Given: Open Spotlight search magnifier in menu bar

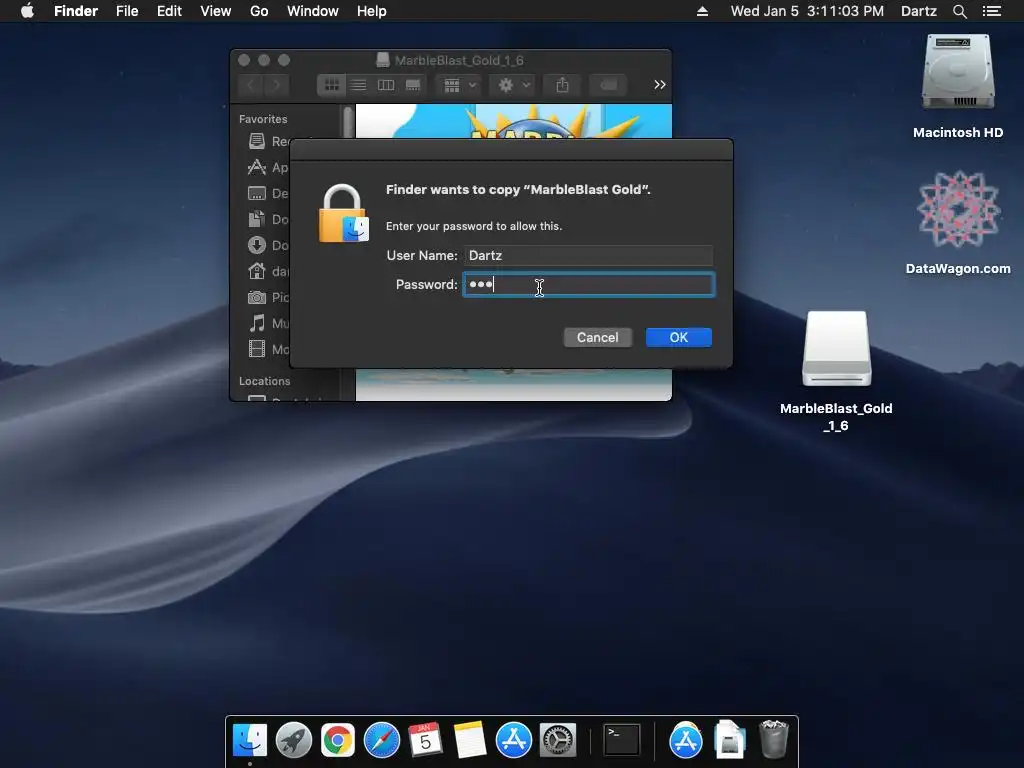Looking at the screenshot, I should (959, 11).
